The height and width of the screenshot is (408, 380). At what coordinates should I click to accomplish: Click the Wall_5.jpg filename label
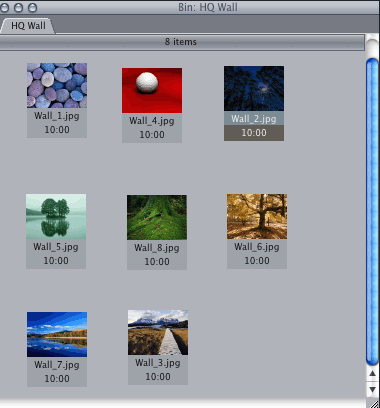[x=56, y=247]
